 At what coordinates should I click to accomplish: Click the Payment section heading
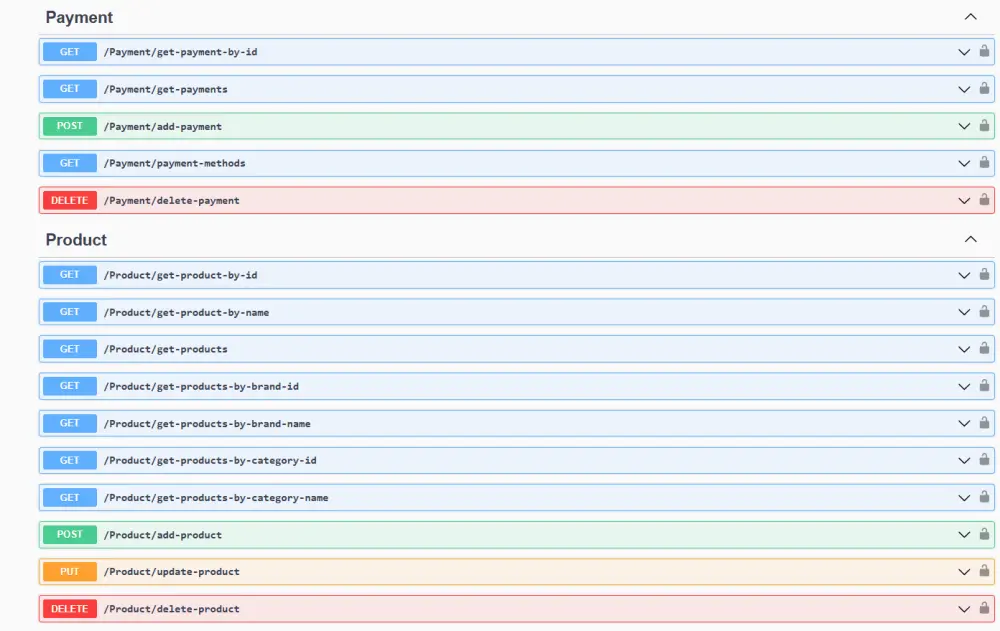tap(79, 17)
